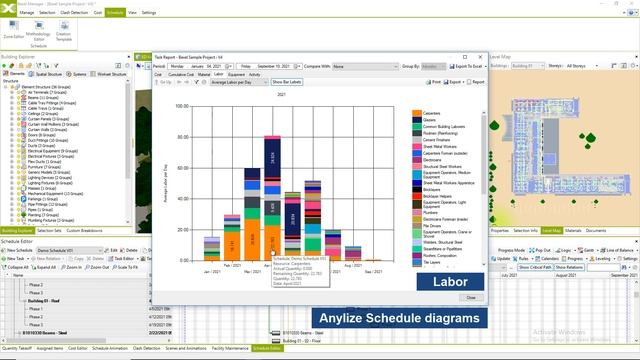Screen dimensions: 640x360
Task: Switch to Spatial Structure view
Action: click(x=45, y=74)
